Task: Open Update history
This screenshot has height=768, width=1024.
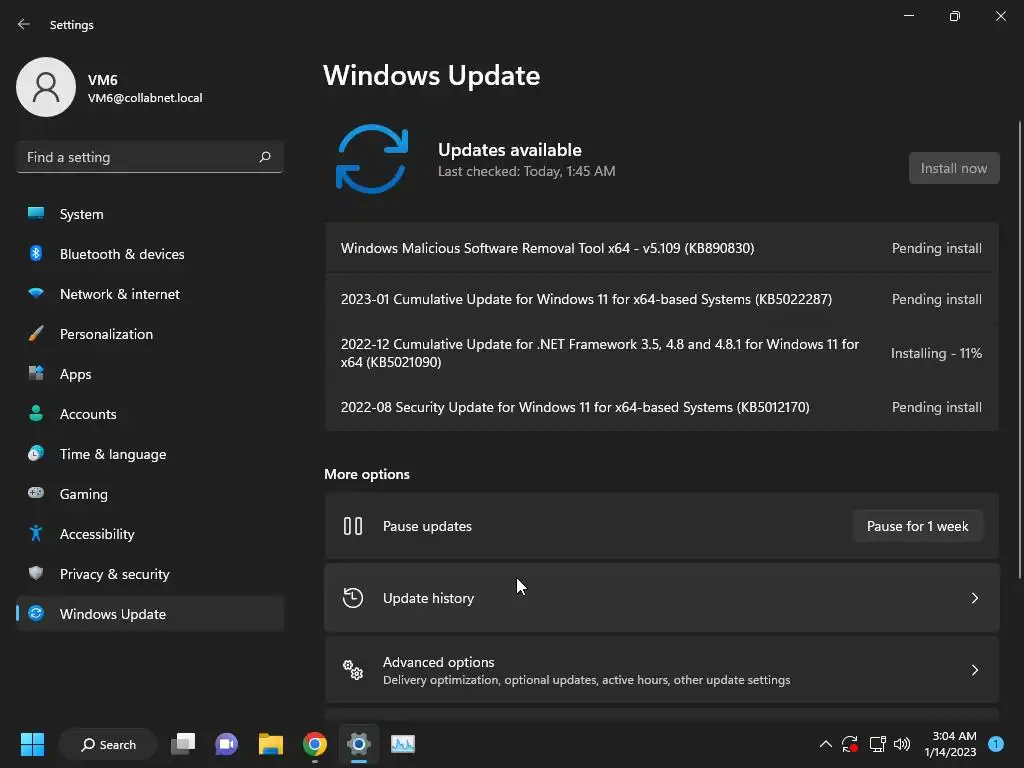Action: point(662,598)
